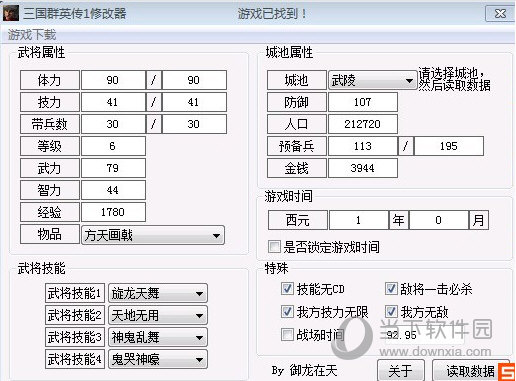Click the 智力 field showing 44
Image resolution: width=516 pixels, height=381 pixels.
coord(113,190)
